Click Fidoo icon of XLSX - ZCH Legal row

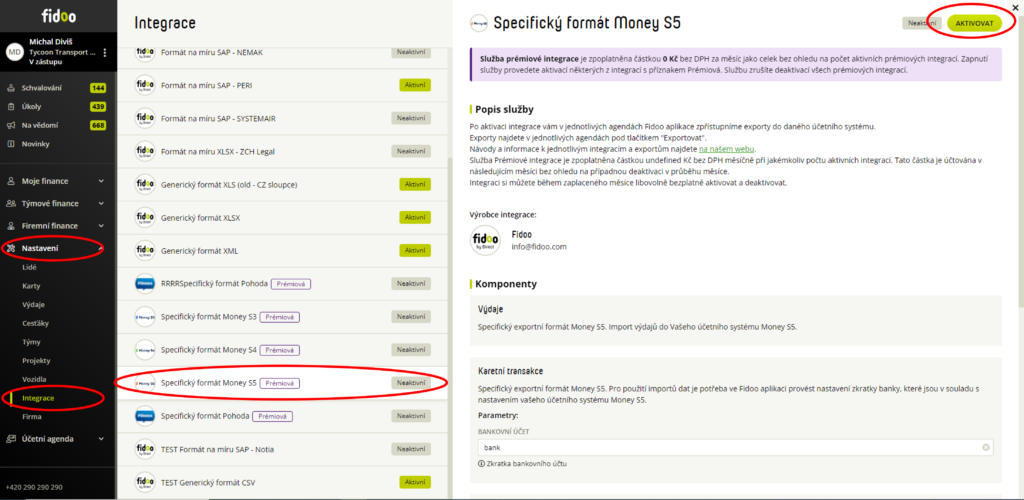click(145, 151)
